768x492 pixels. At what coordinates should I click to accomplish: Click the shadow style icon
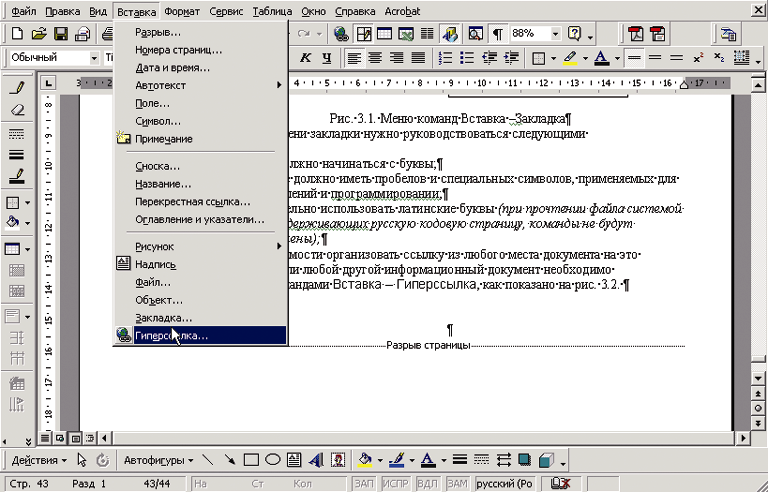[524, 460]
